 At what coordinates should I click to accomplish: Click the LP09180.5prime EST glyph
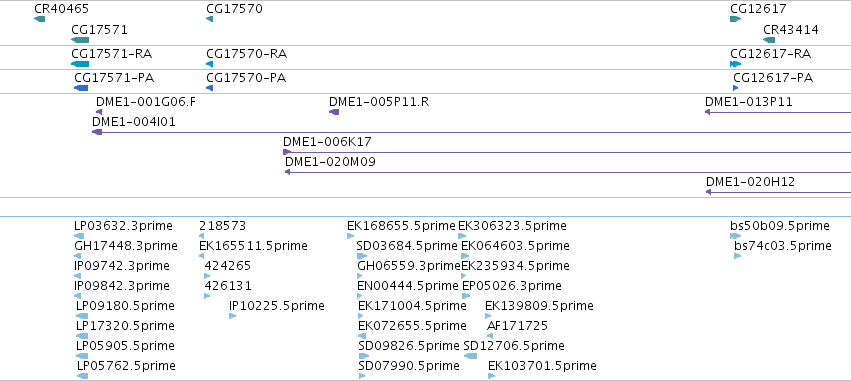coord(81,316)
